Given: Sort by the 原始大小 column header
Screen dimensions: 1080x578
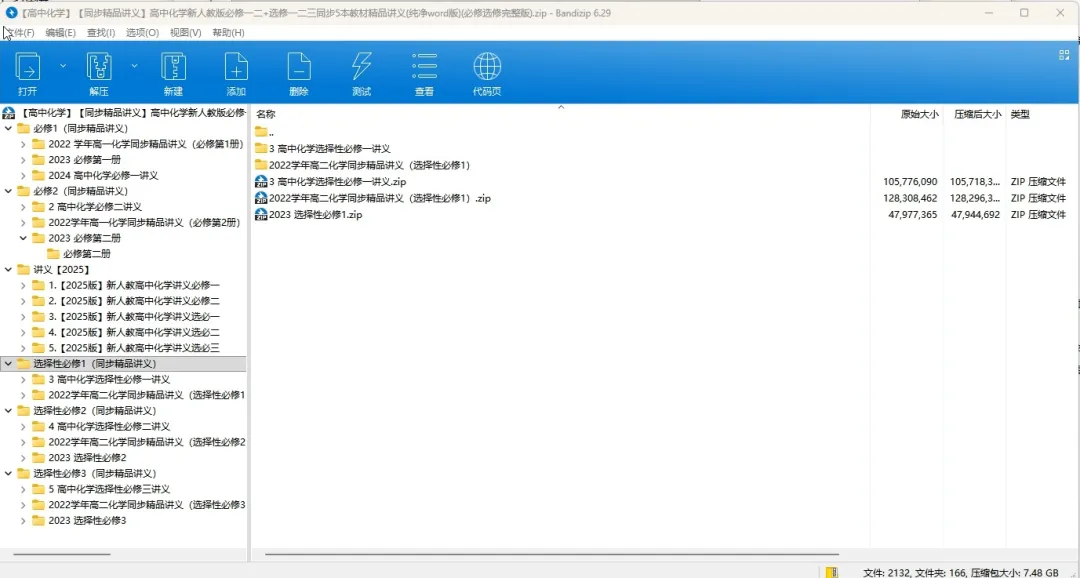Looking at the screenshot, I should pos(920,114).
